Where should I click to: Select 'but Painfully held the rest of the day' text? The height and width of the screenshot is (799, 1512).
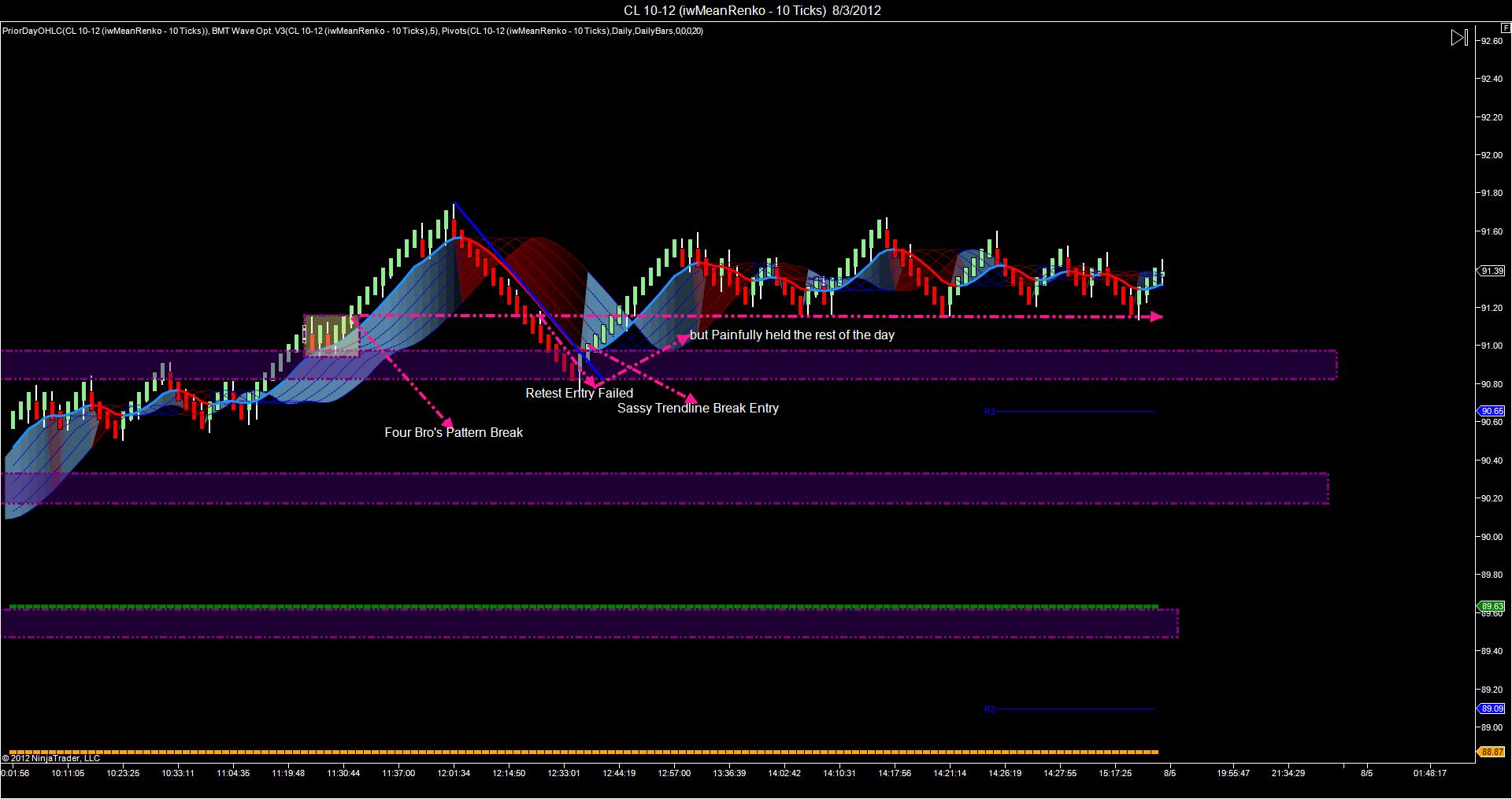click(x=792, y=335)
